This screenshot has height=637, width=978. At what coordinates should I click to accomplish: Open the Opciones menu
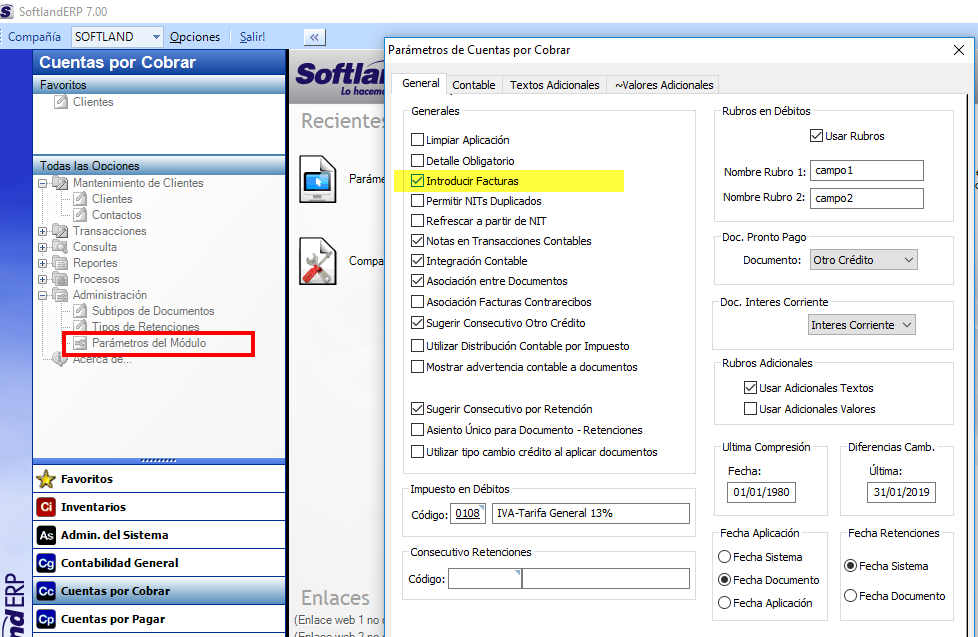pyautogui.click(x=195, y=37)
